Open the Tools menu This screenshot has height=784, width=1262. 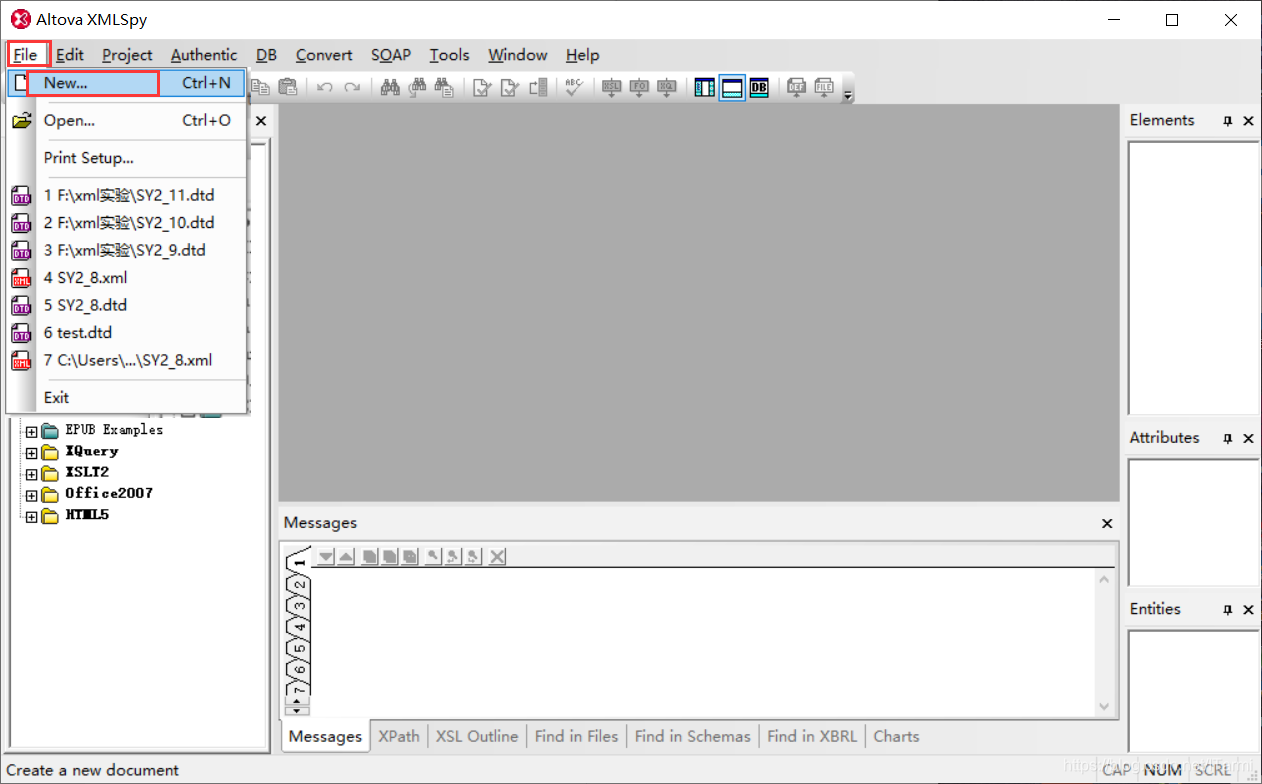(x=450, y=55)
